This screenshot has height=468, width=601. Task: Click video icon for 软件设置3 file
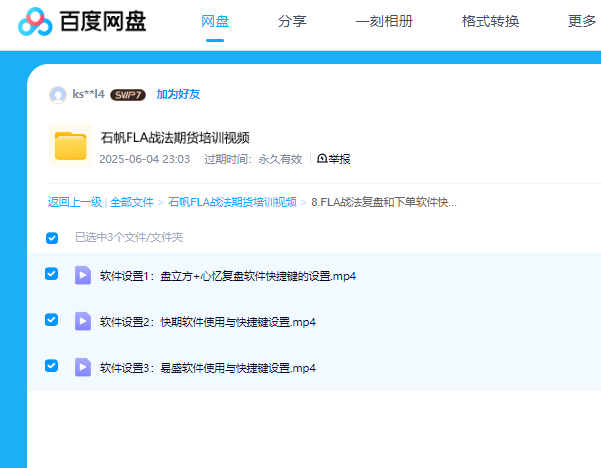(83, 367)
